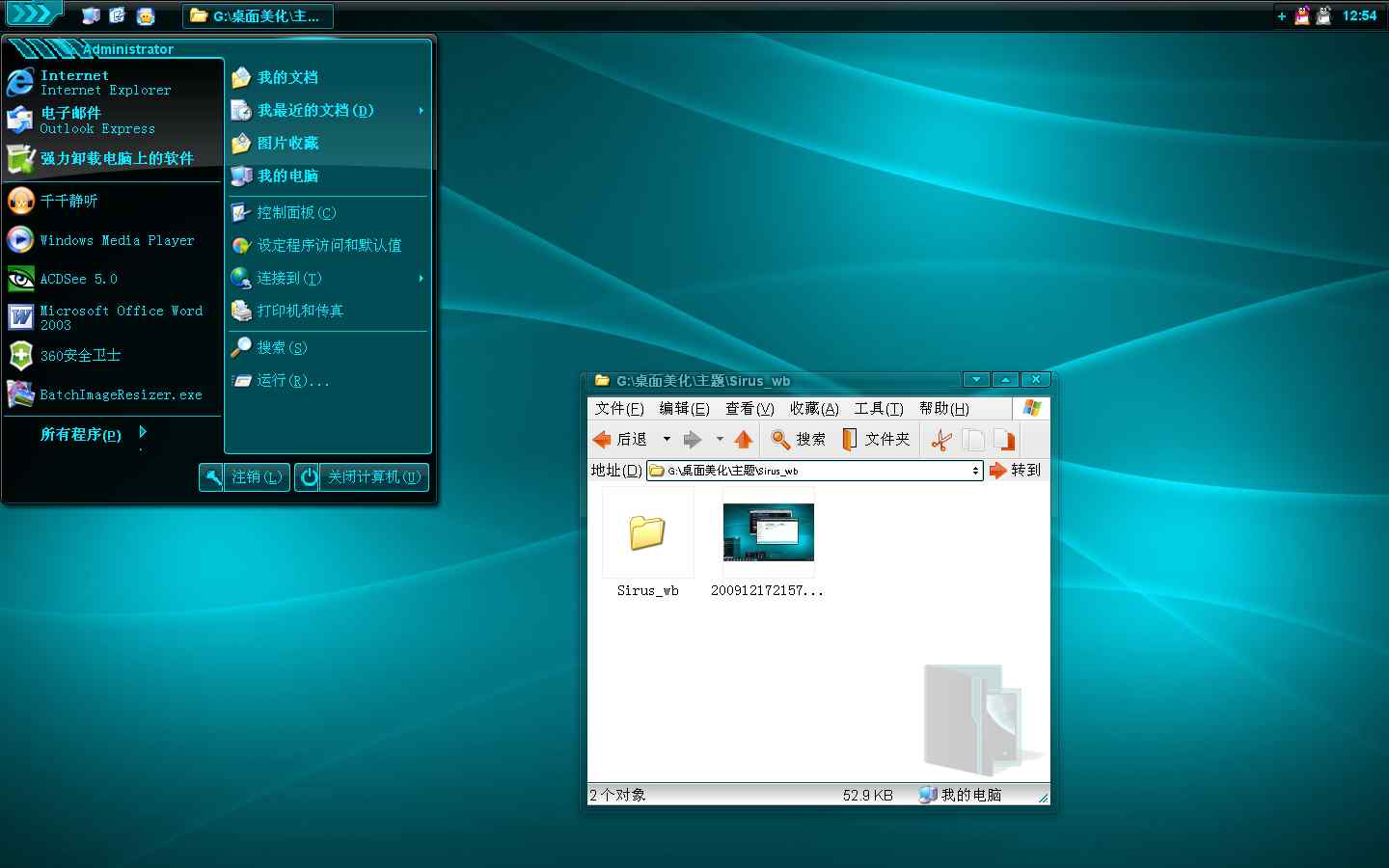Click the 后退 back button

[x=621, y=440]
